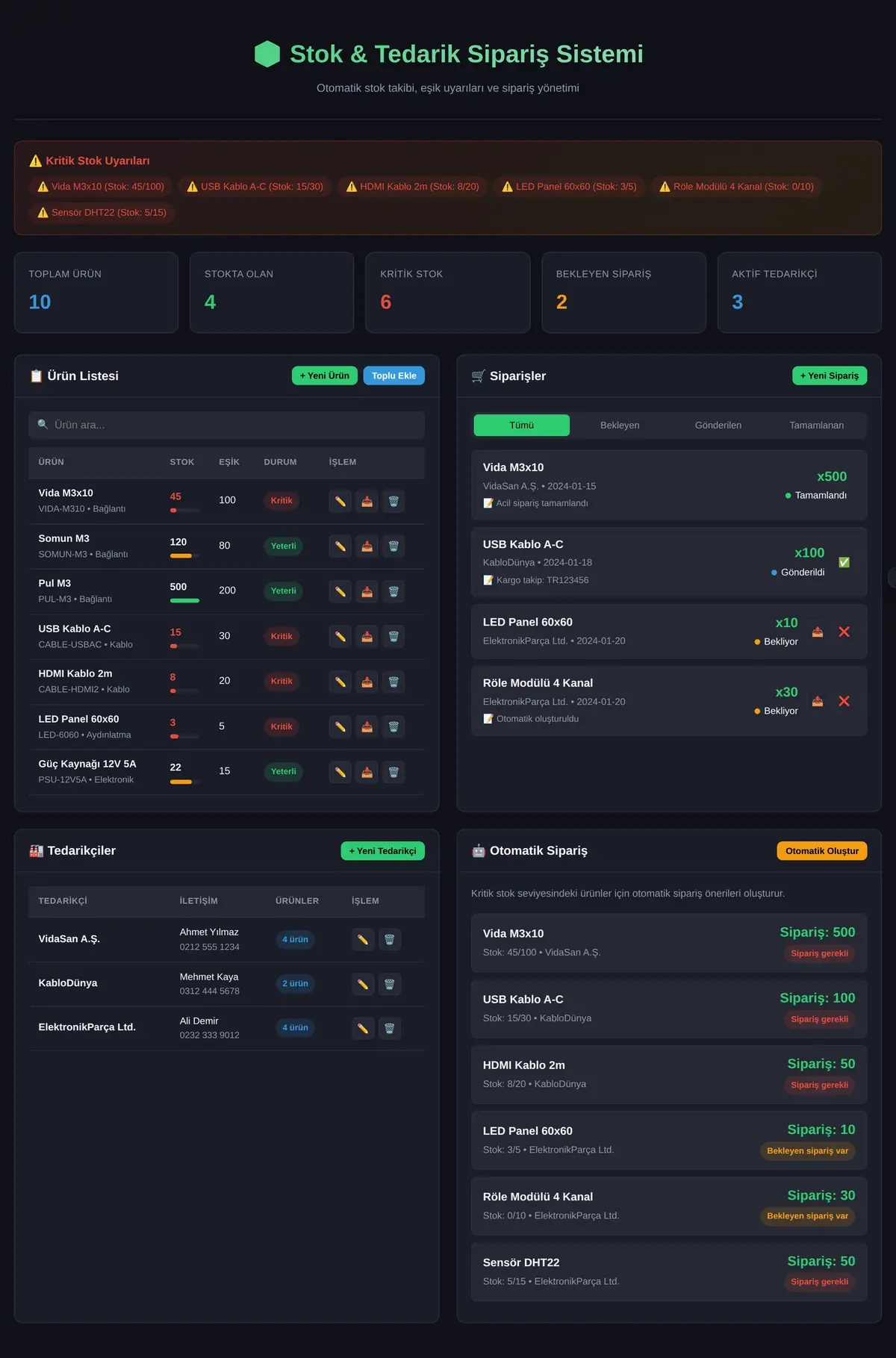Add a supplier with + Yeni Tedarikçi

(383, 851)
